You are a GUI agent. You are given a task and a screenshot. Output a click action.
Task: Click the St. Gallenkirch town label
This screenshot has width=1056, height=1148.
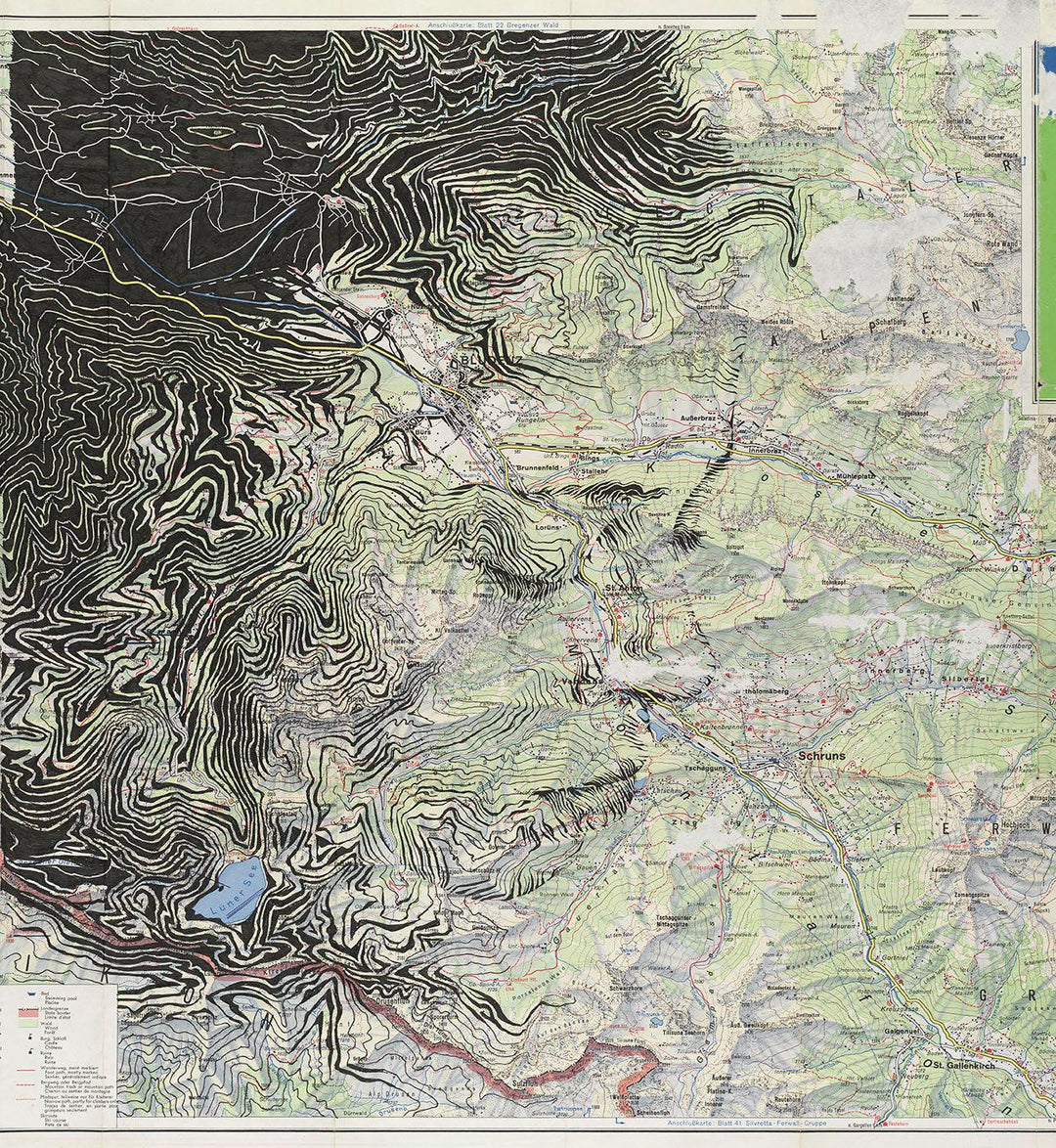click(x=963, y=1065)
